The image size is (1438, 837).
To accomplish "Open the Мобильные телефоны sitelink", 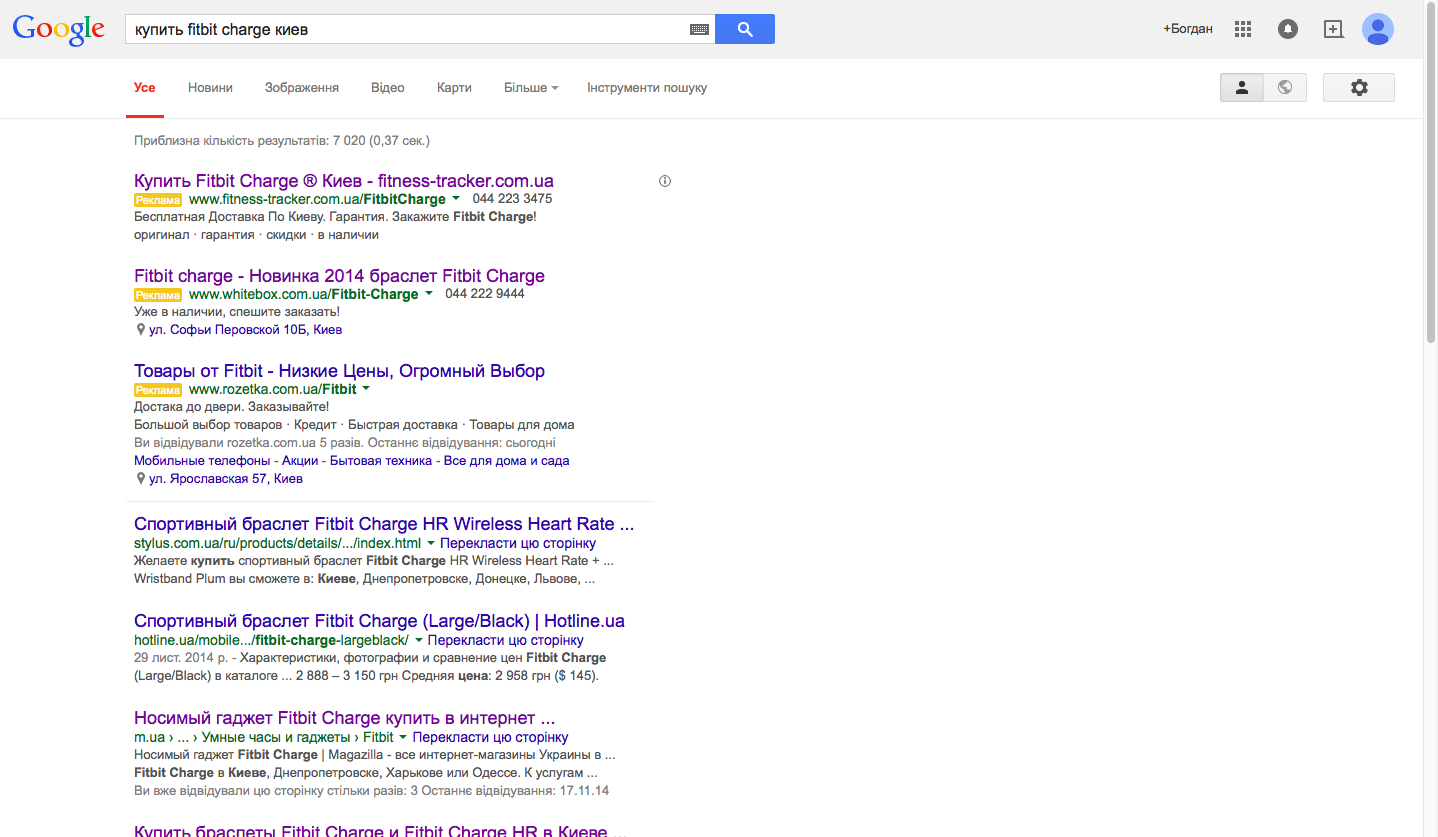I will click(202, 461).
